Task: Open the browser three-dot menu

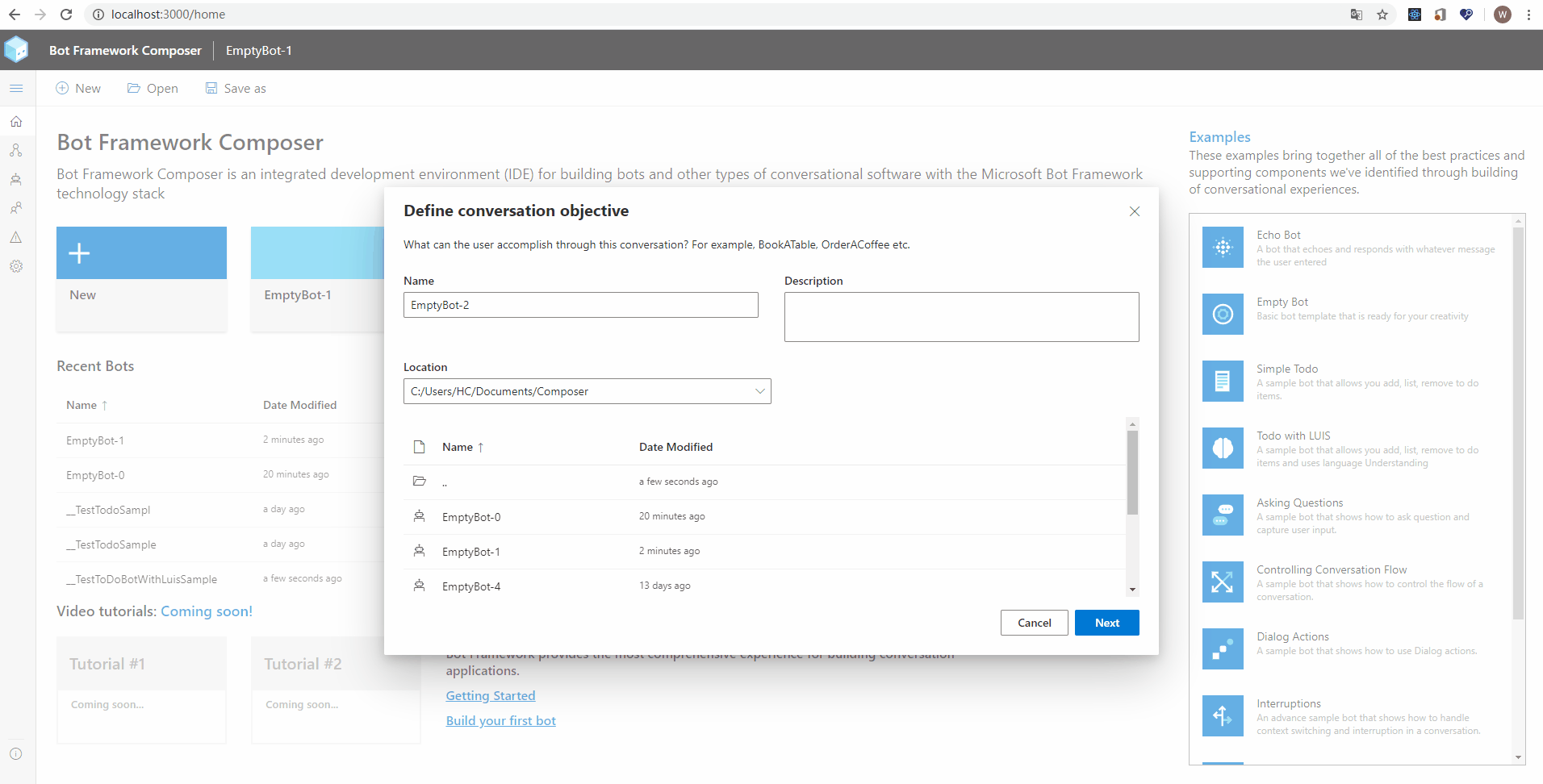Action: coord(1528,15)
